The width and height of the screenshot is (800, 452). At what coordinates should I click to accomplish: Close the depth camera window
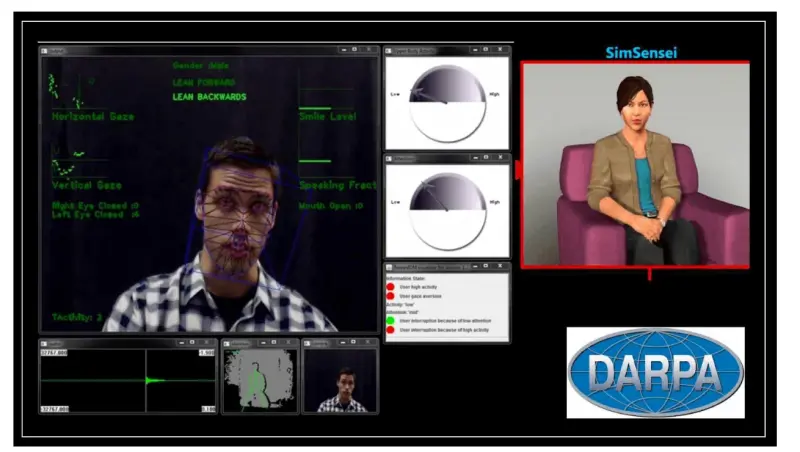(x=288, y=342)
